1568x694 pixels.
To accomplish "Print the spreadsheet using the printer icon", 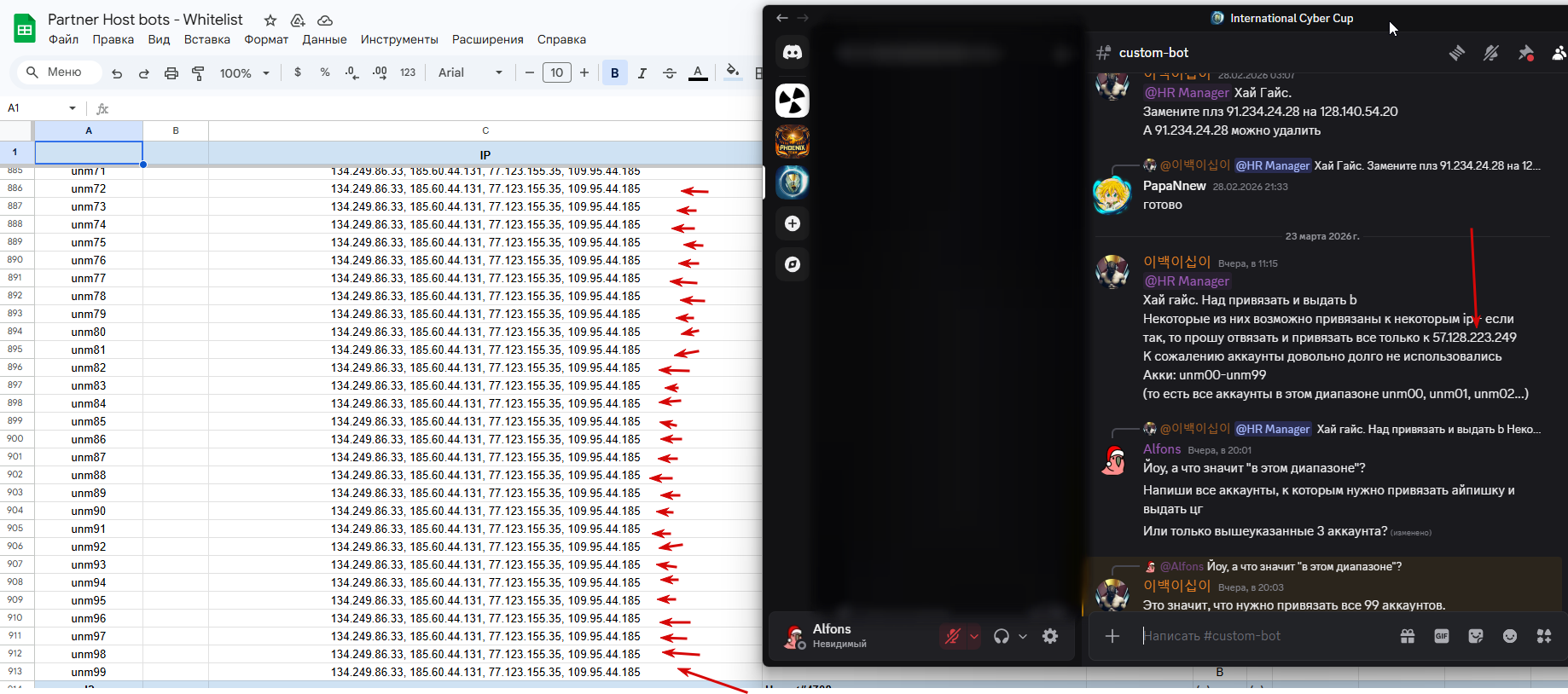I will pyautogui.click(x=171, y=73).
